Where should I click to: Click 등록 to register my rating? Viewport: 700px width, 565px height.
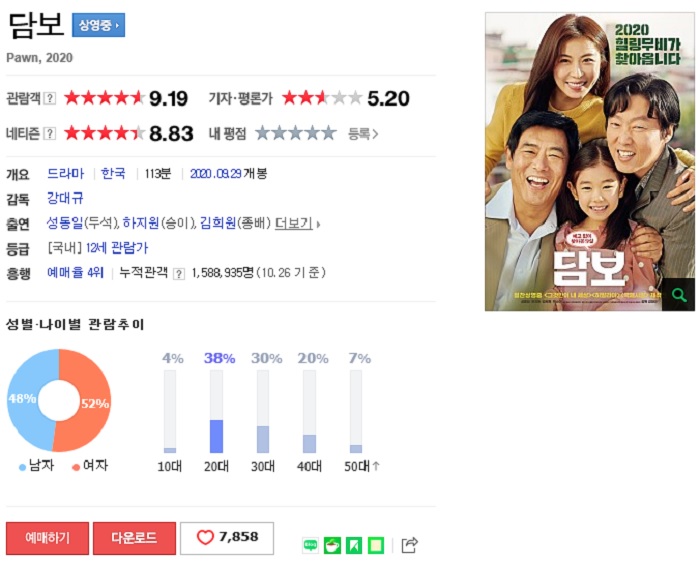pyautogui.click(x=362, y=134)
